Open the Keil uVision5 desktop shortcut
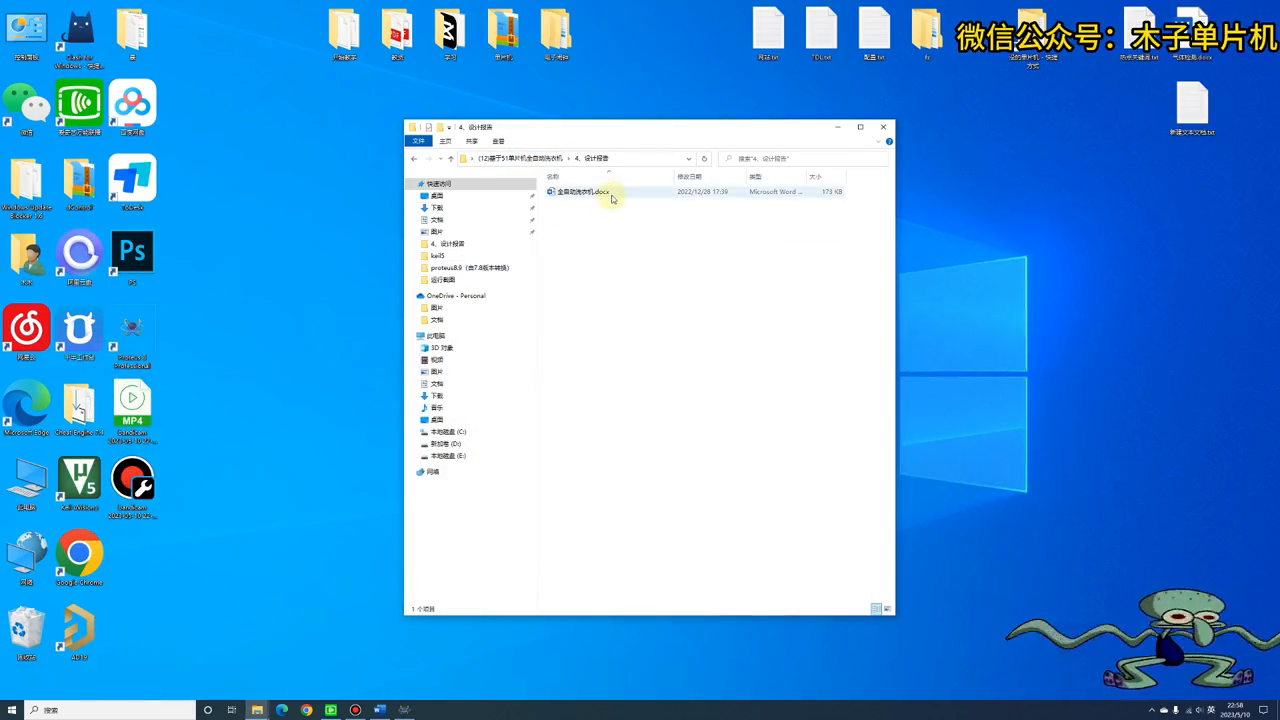 coord(79,479)
